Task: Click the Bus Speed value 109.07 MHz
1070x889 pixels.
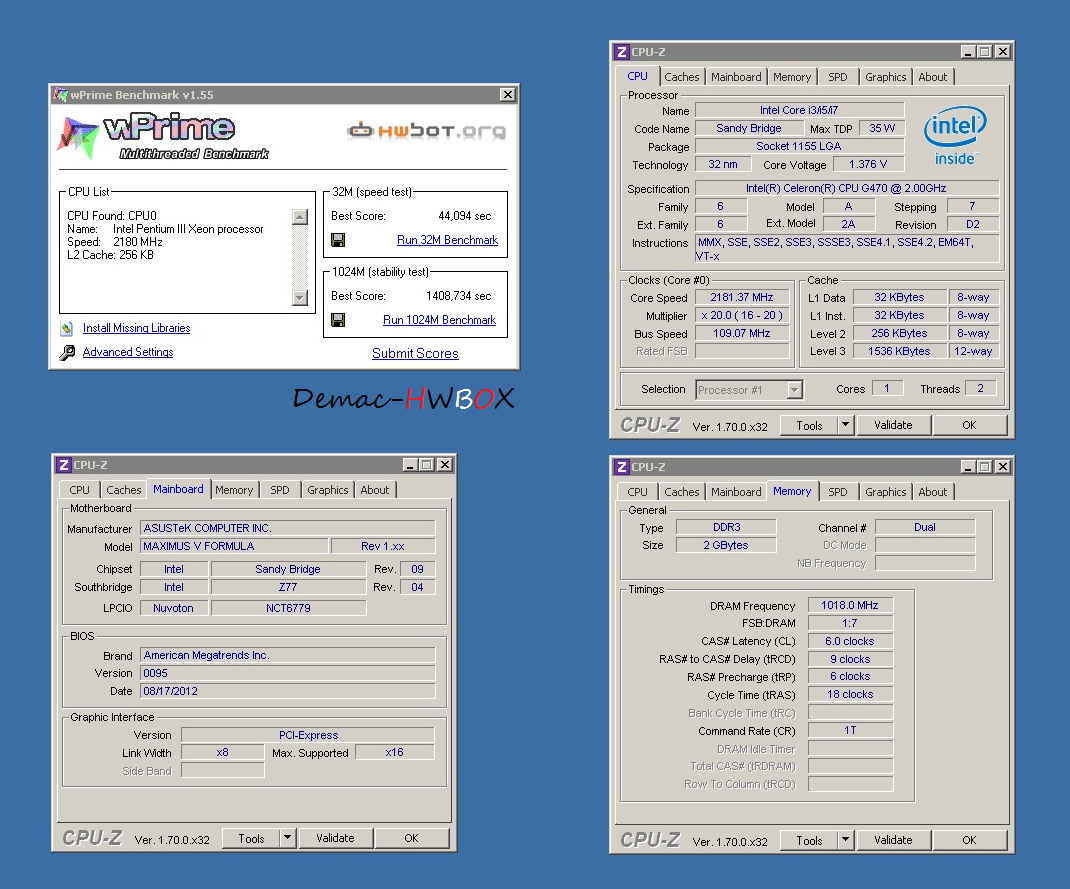Action: click(742, 333)
